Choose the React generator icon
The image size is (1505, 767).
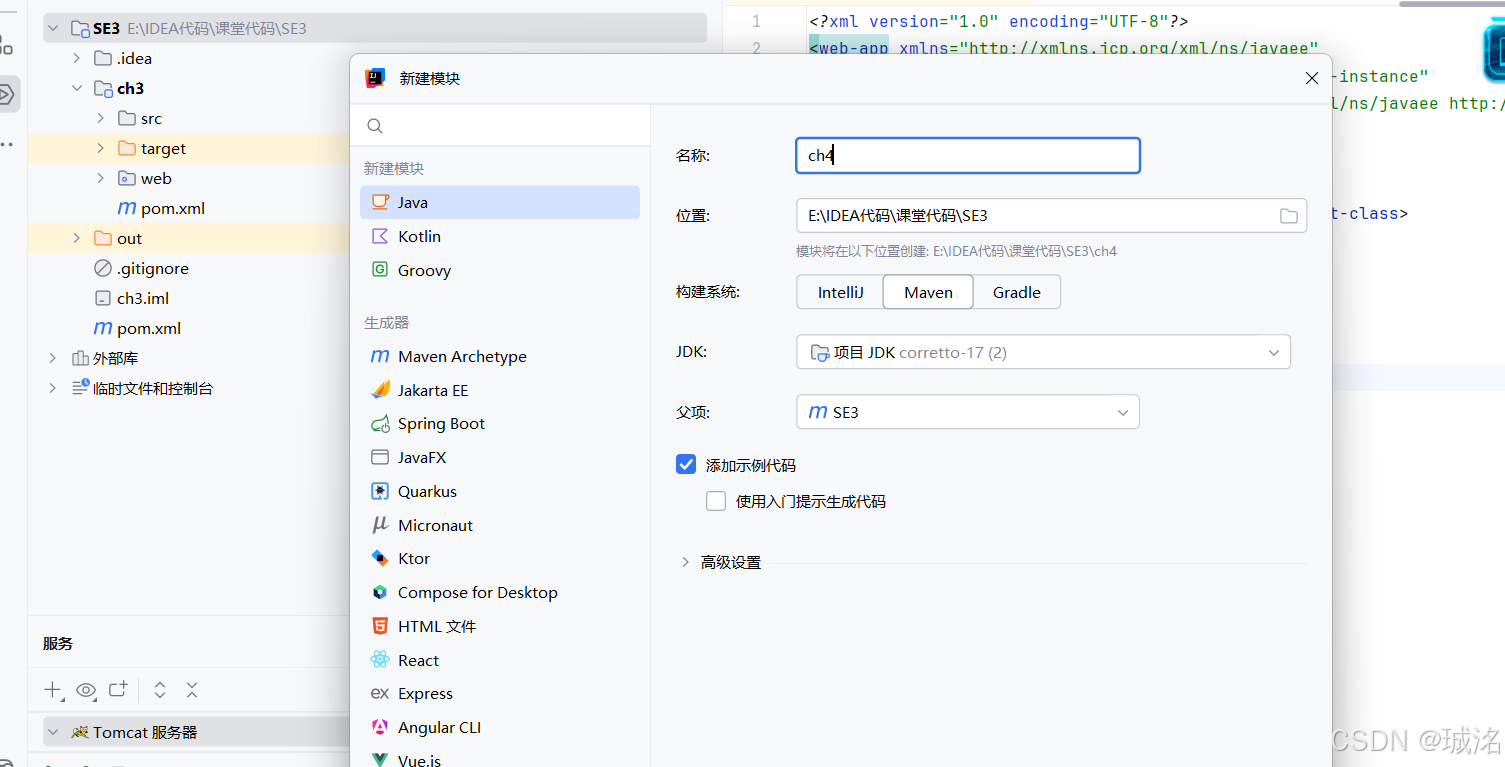click(380, 660)
